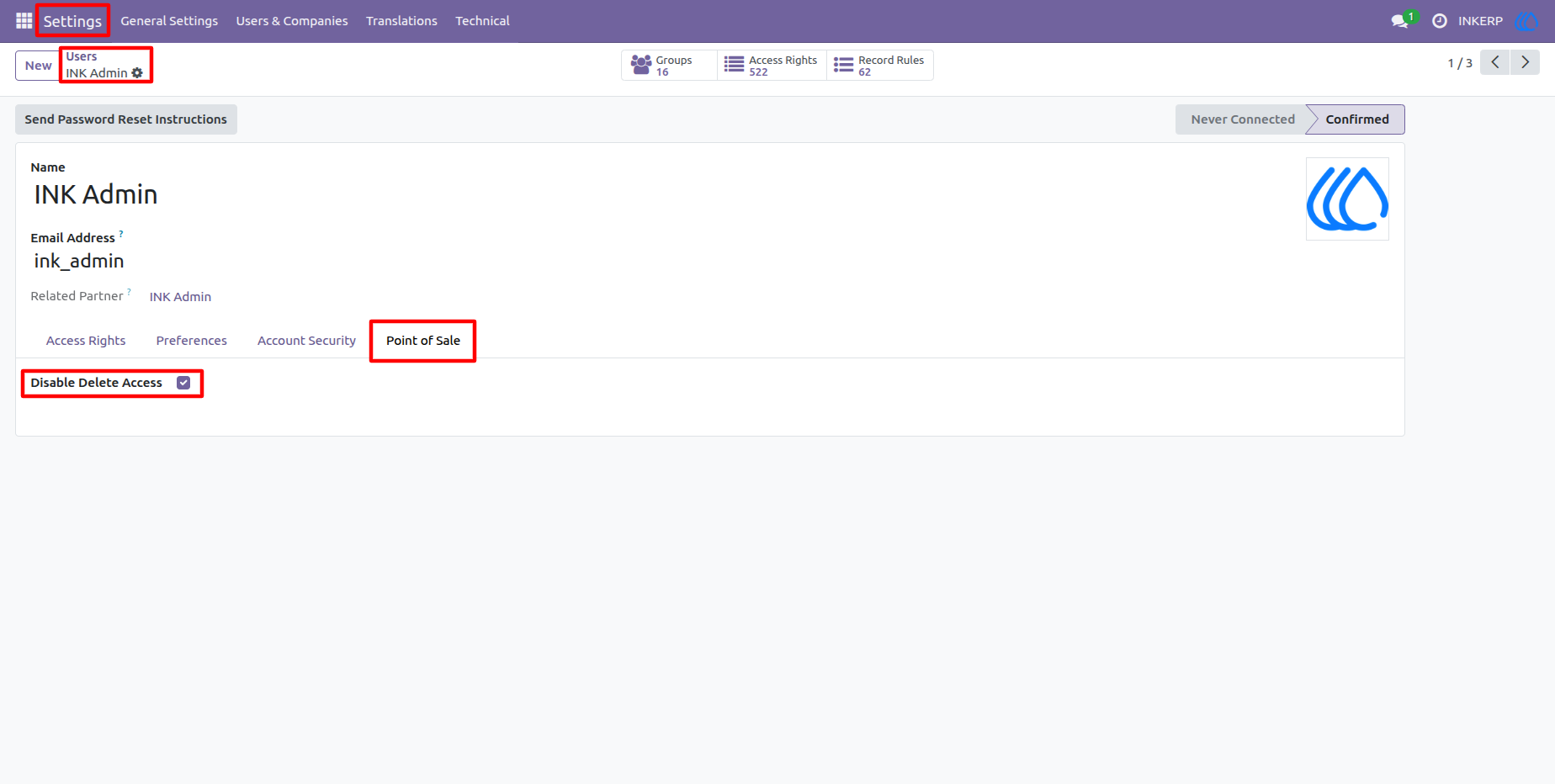
Task: Open the gear actions menu beside INK Admin
Action: [x=137, y=73]
